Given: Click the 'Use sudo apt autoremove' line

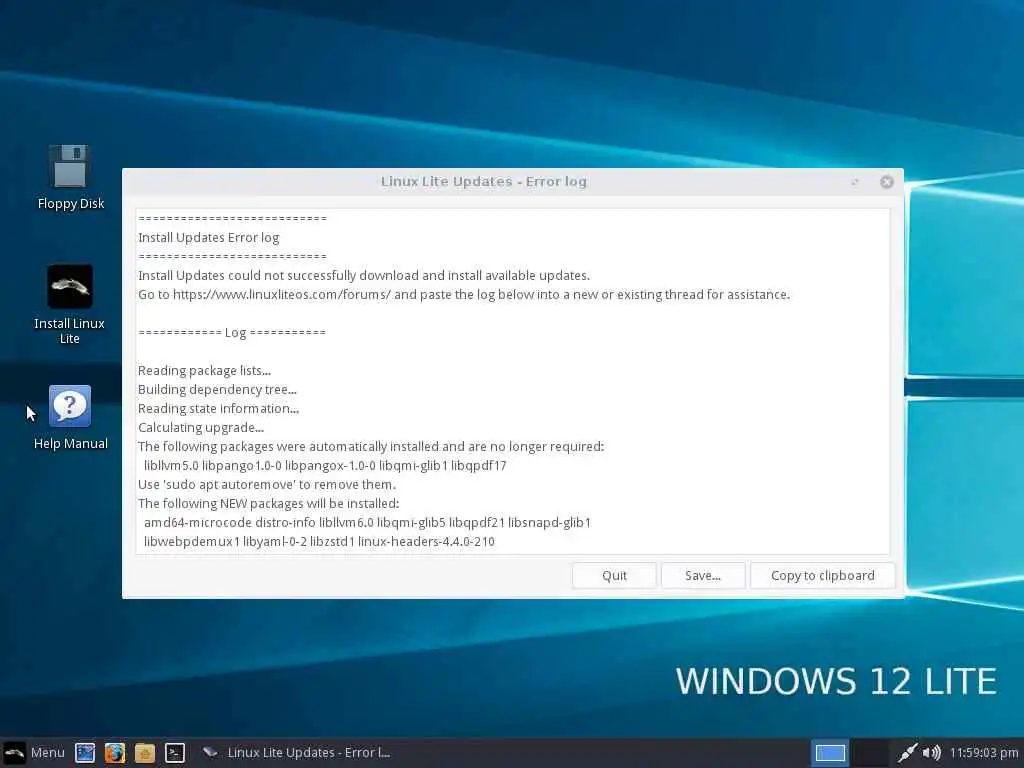Looking at the screenshot, I should click(266, 485).
